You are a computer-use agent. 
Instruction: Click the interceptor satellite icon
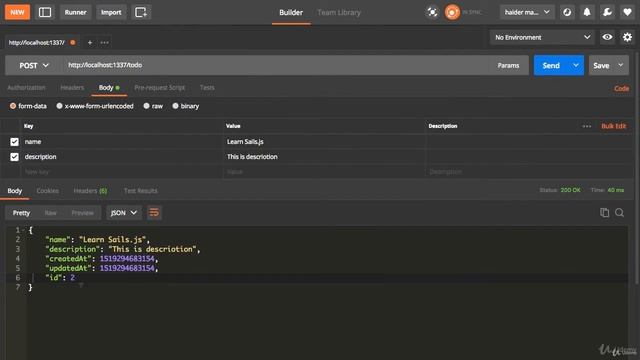click(x=432, y=12)
